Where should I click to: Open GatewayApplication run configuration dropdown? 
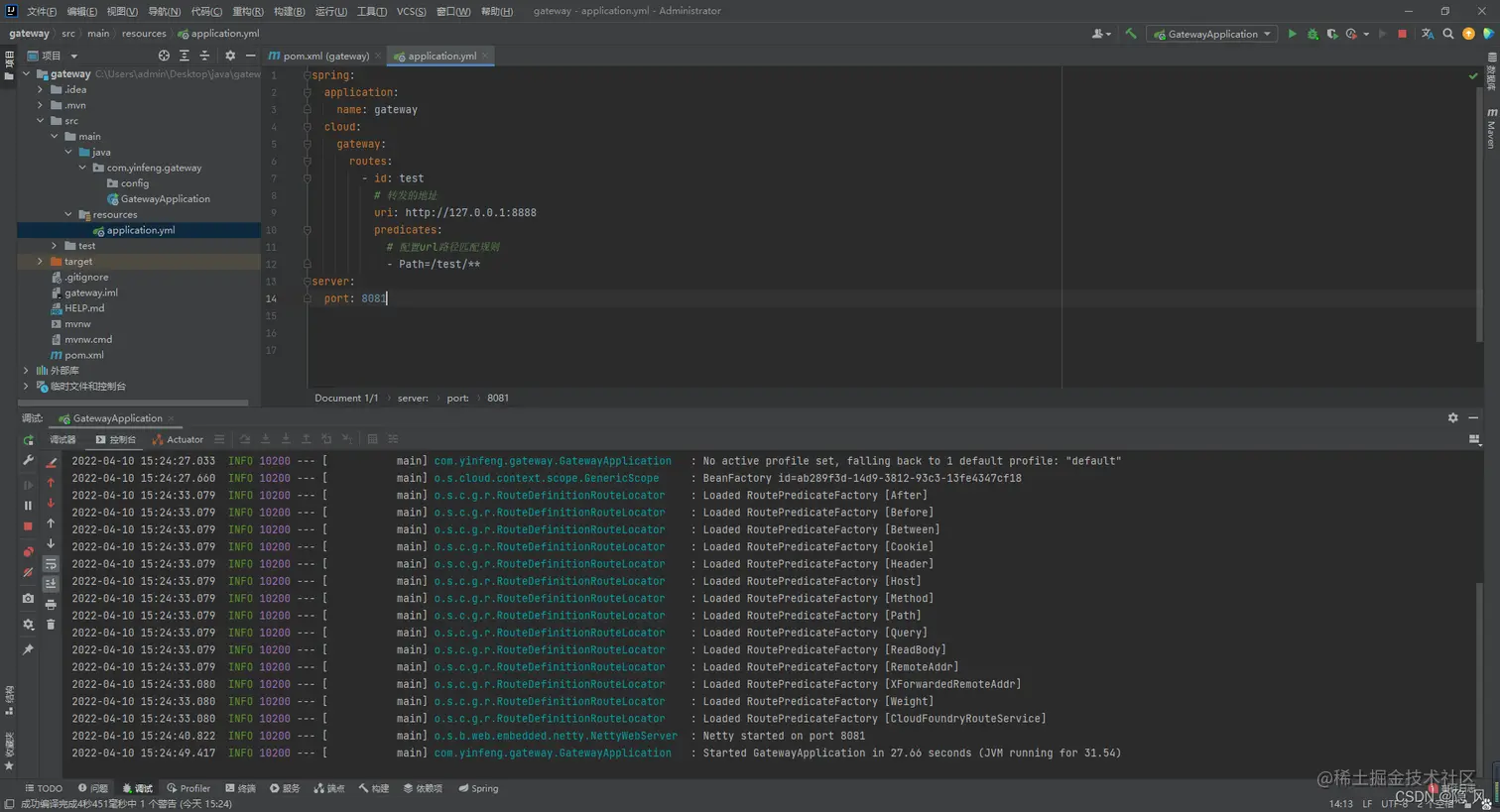click(x=1212, y=34)
